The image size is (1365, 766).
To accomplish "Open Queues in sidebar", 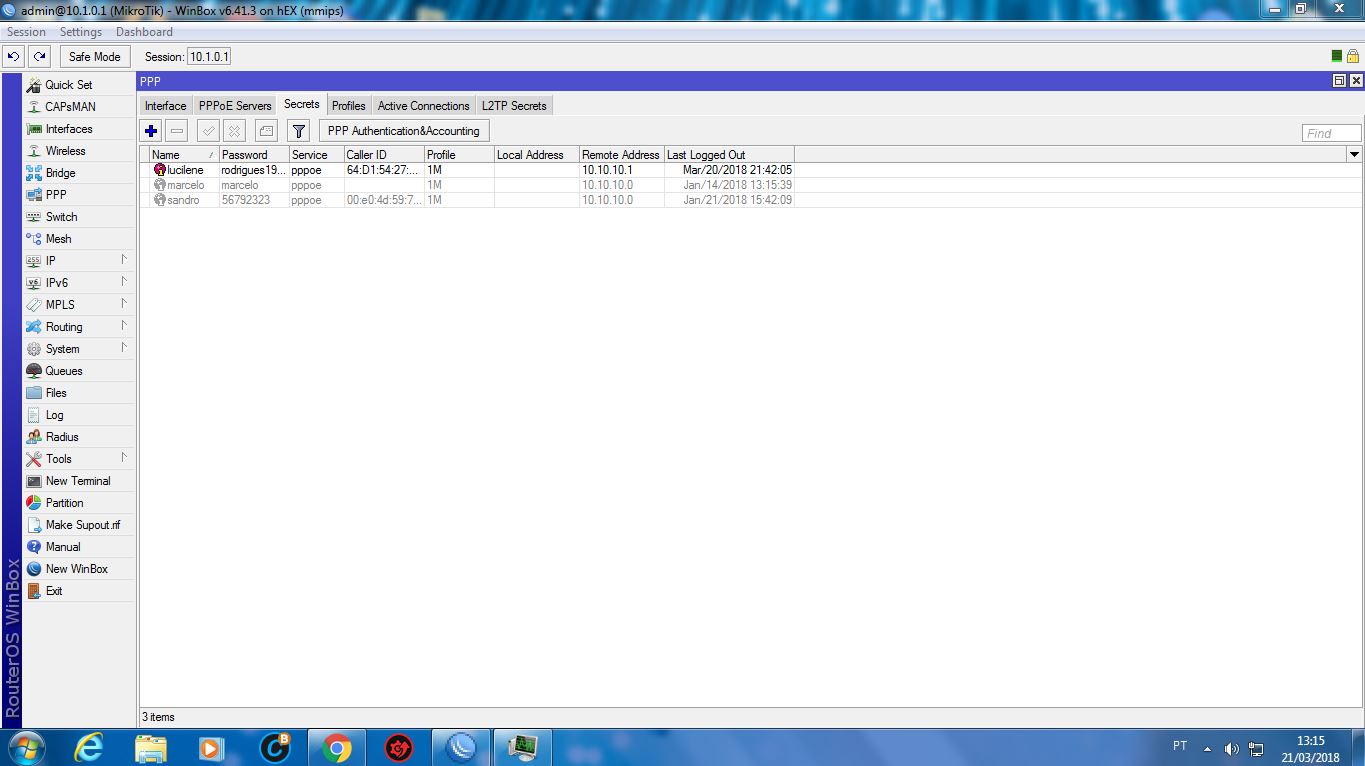I will pyautogui.click(x=79, y=371).
